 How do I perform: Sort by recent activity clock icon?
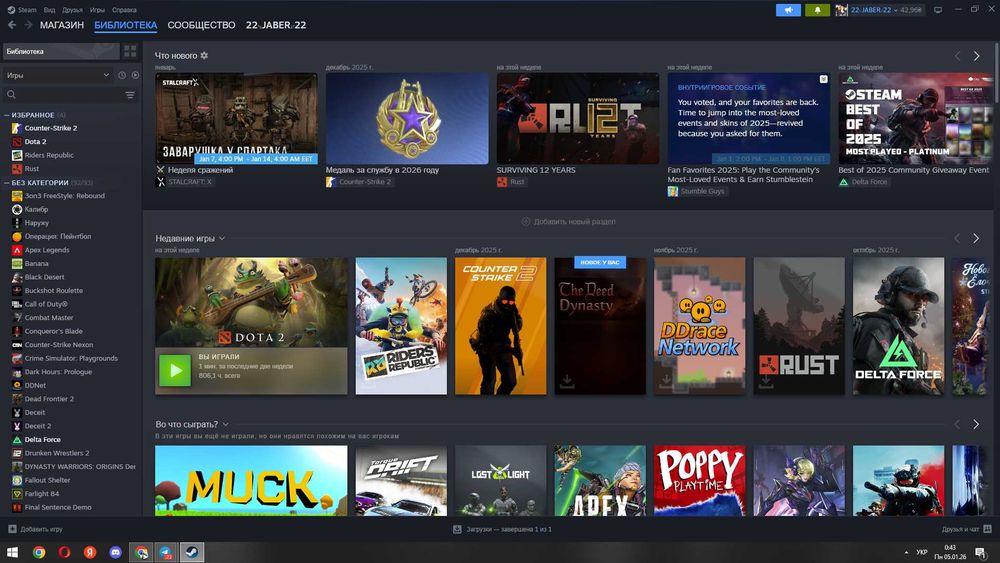[x=122, y=75]
